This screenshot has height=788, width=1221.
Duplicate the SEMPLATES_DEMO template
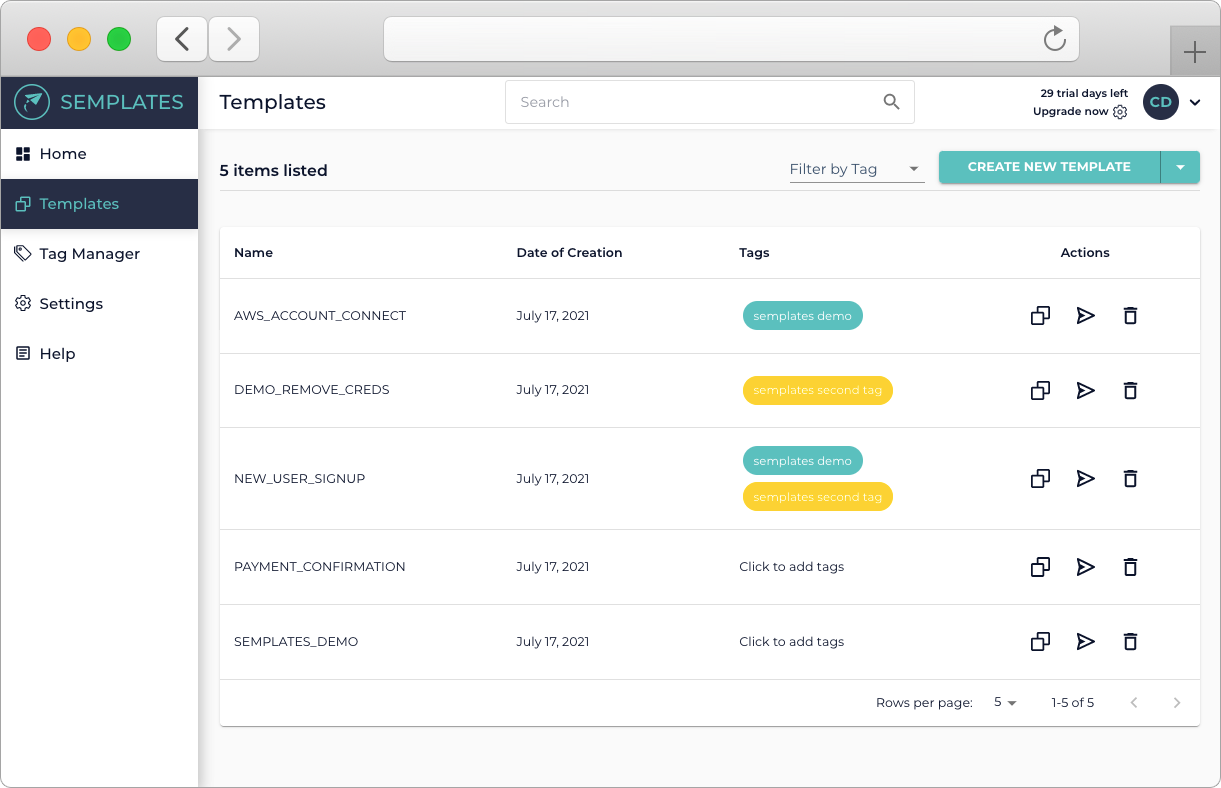click(1040, 642)
